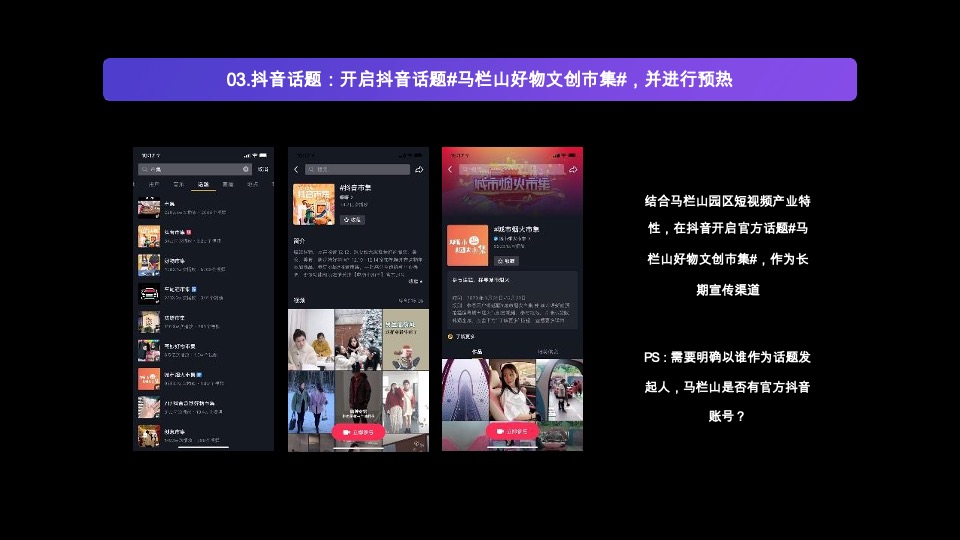Image resolution: width=960 pixels, height=540 pixels.
Task: Tap the red 立即参与 button on 城市烟火市集 page
Action: click(512, 432)
